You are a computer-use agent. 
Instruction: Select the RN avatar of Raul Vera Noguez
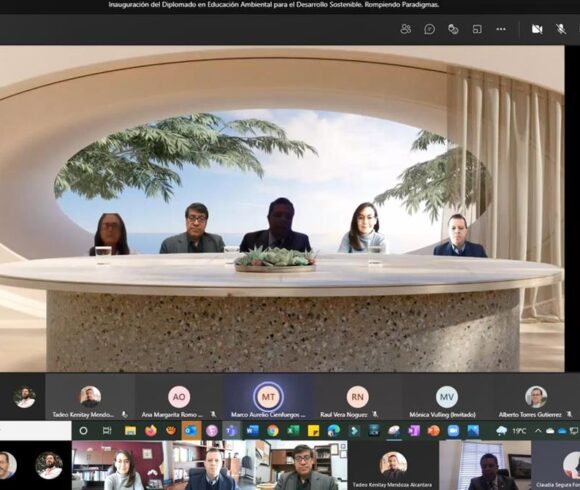[x=357, y=397]
